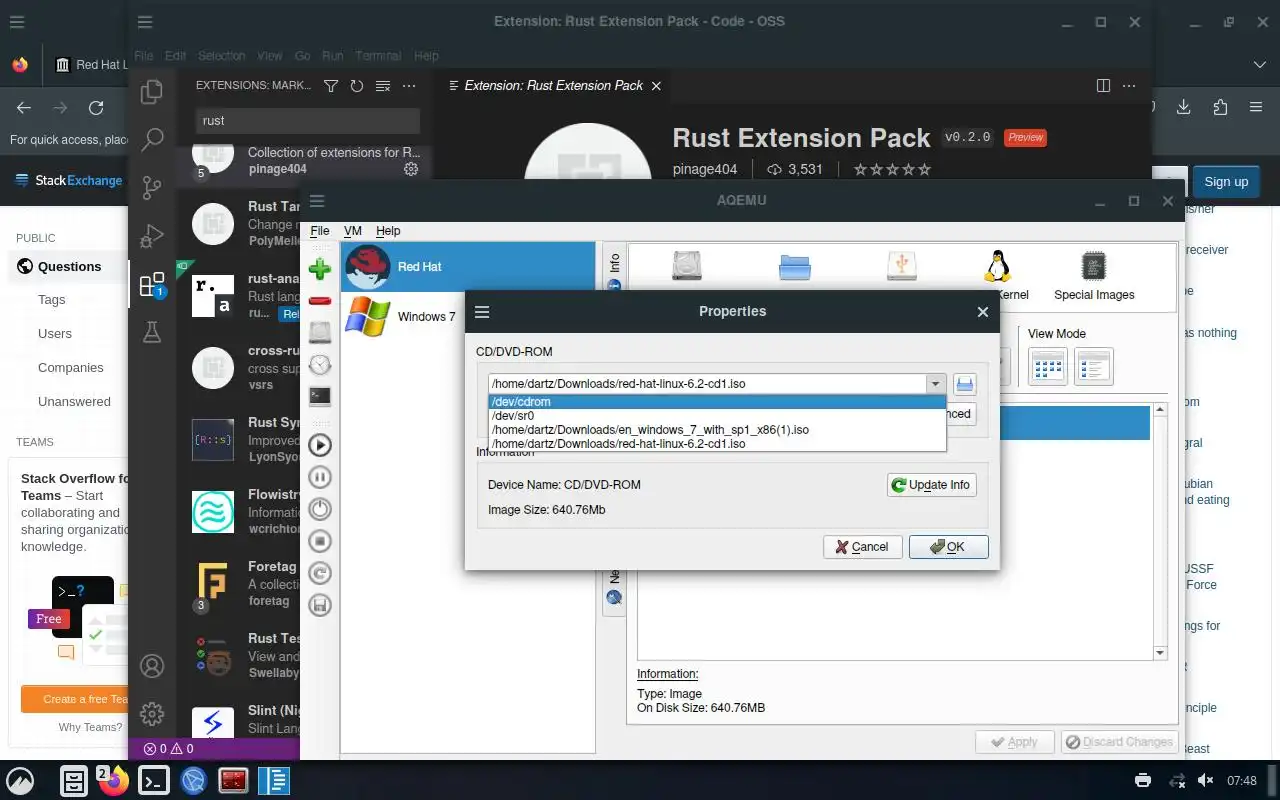Clear extensions search results icon
The image size is (1280, 800).
coord(383,86)
